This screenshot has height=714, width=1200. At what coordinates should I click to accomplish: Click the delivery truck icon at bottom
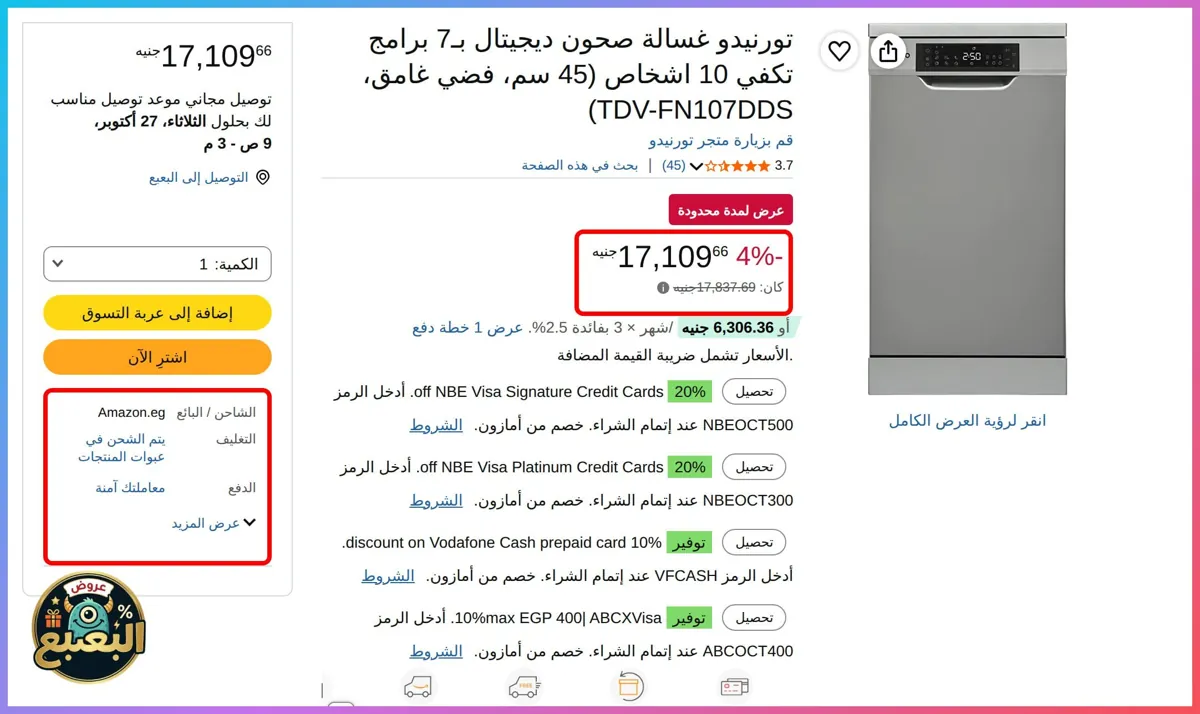point(417,687)
